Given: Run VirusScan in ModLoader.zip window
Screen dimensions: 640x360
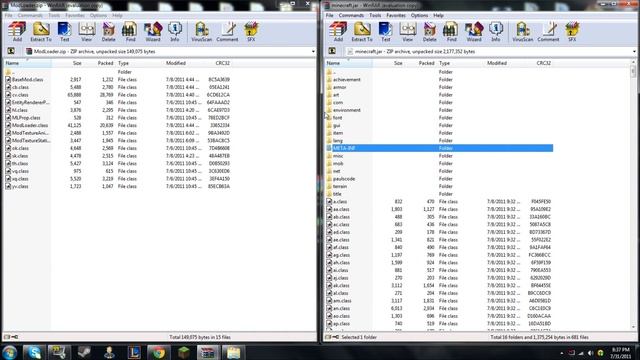Looking at the screenshot, I should tap(201, 32).
